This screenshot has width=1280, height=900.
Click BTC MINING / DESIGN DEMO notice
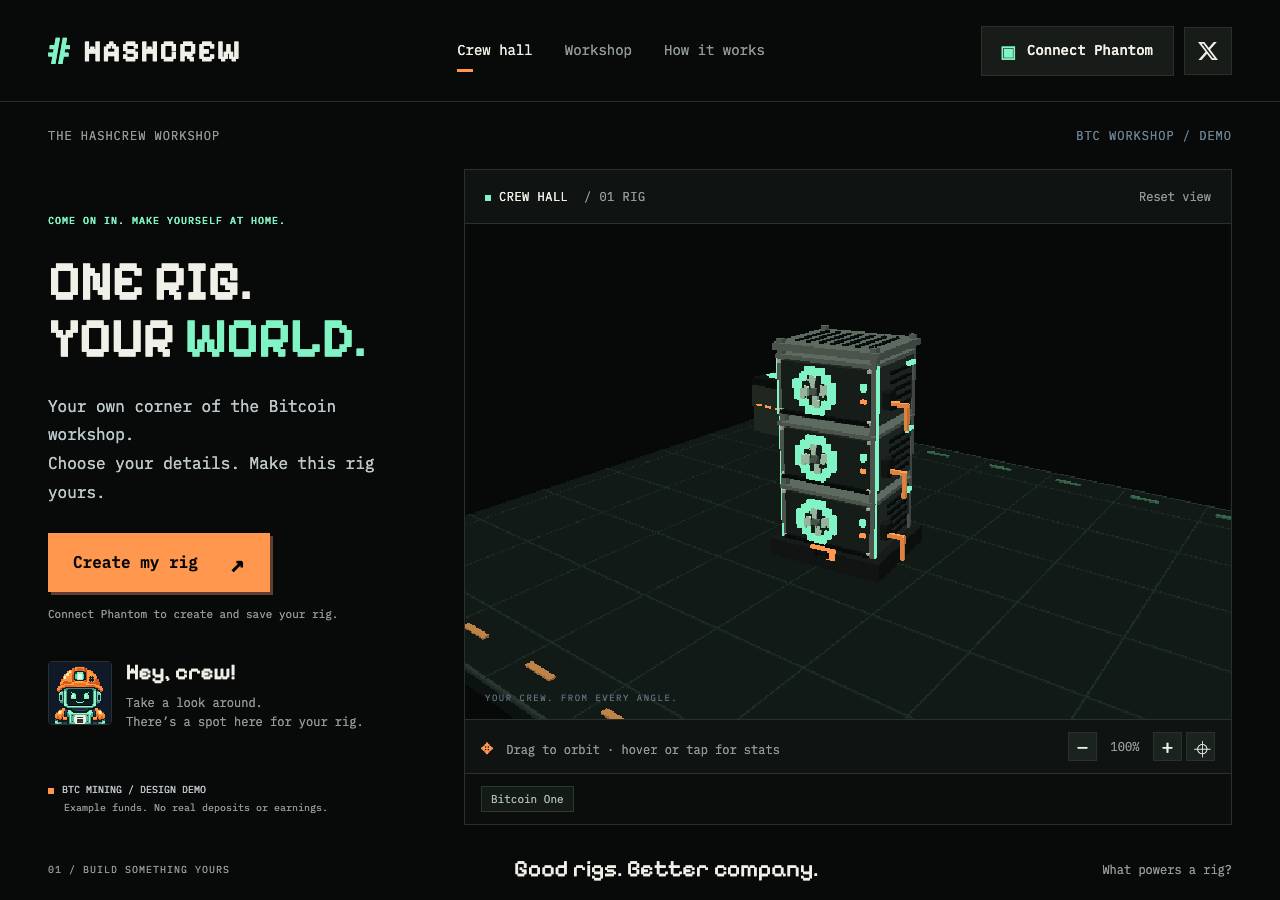click(134, 790)
